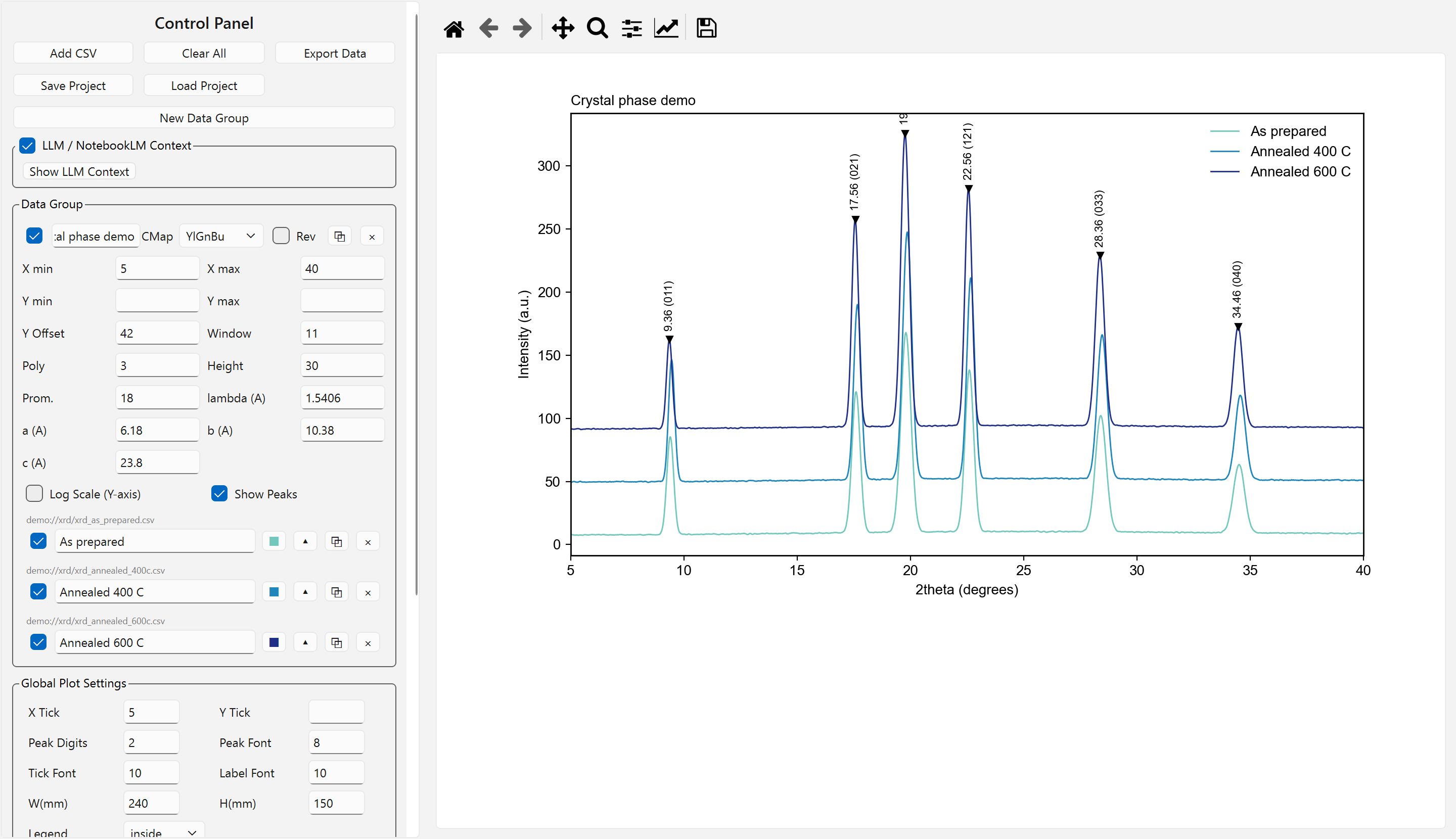Click the X max input field
The image size is (1456, 839).
[x=342, y=268]
